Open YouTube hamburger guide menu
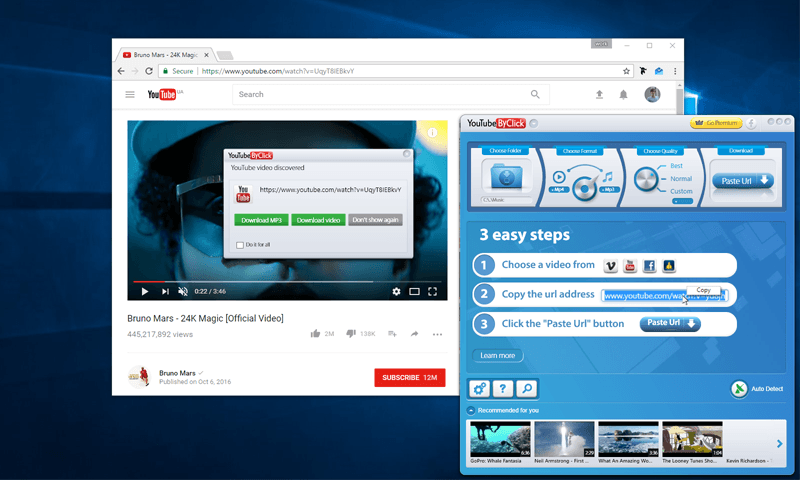This screenshot has width=800, height=480. (130, 94)
